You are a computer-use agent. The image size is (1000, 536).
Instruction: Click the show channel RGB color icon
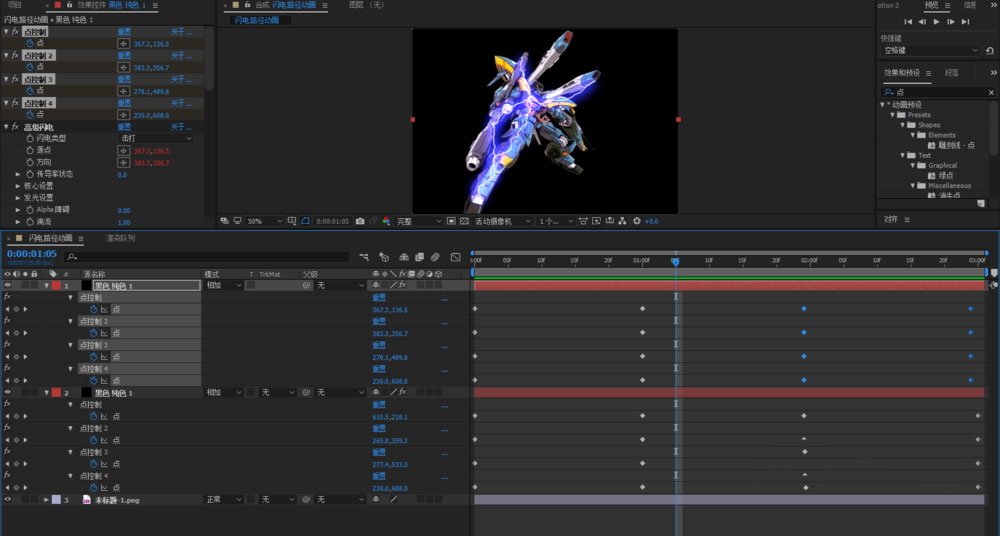(x=386, y=221)
